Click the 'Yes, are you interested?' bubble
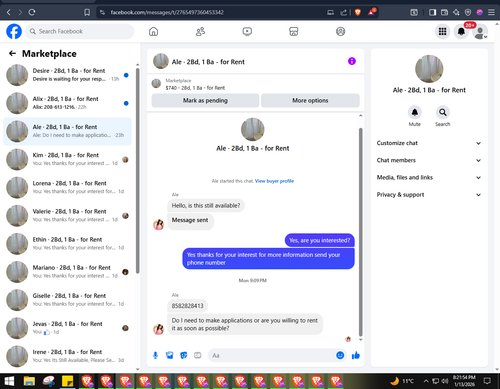500x389 pixels. coord(319,240)
